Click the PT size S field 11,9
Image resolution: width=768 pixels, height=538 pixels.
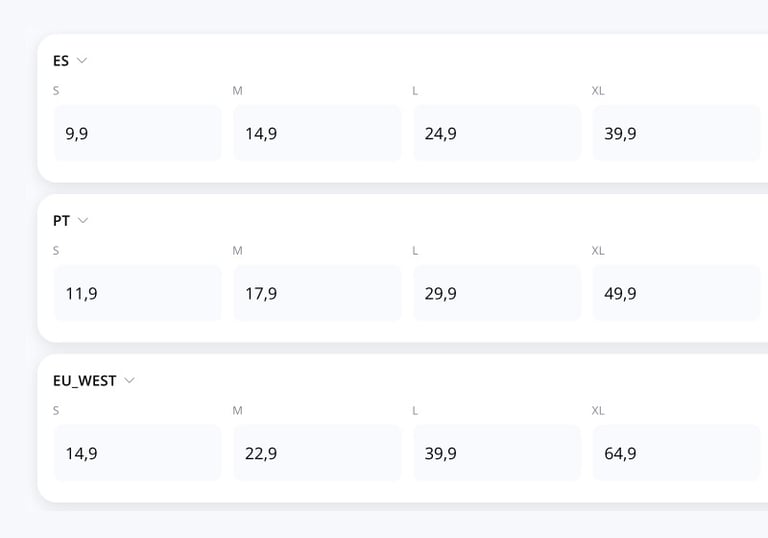pos(137,293)
